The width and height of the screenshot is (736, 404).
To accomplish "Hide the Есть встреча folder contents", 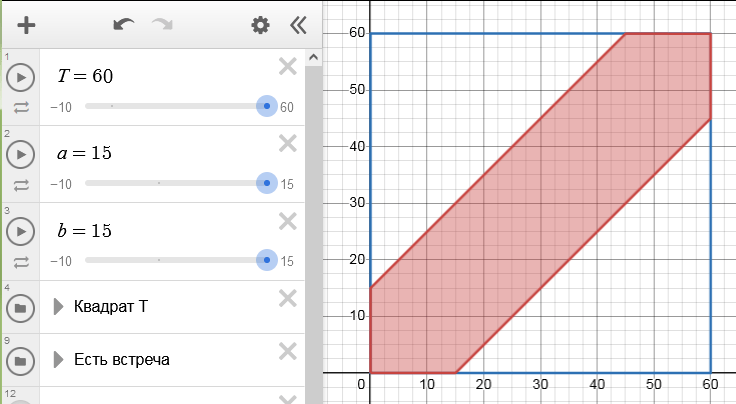I will pos(20,360).
